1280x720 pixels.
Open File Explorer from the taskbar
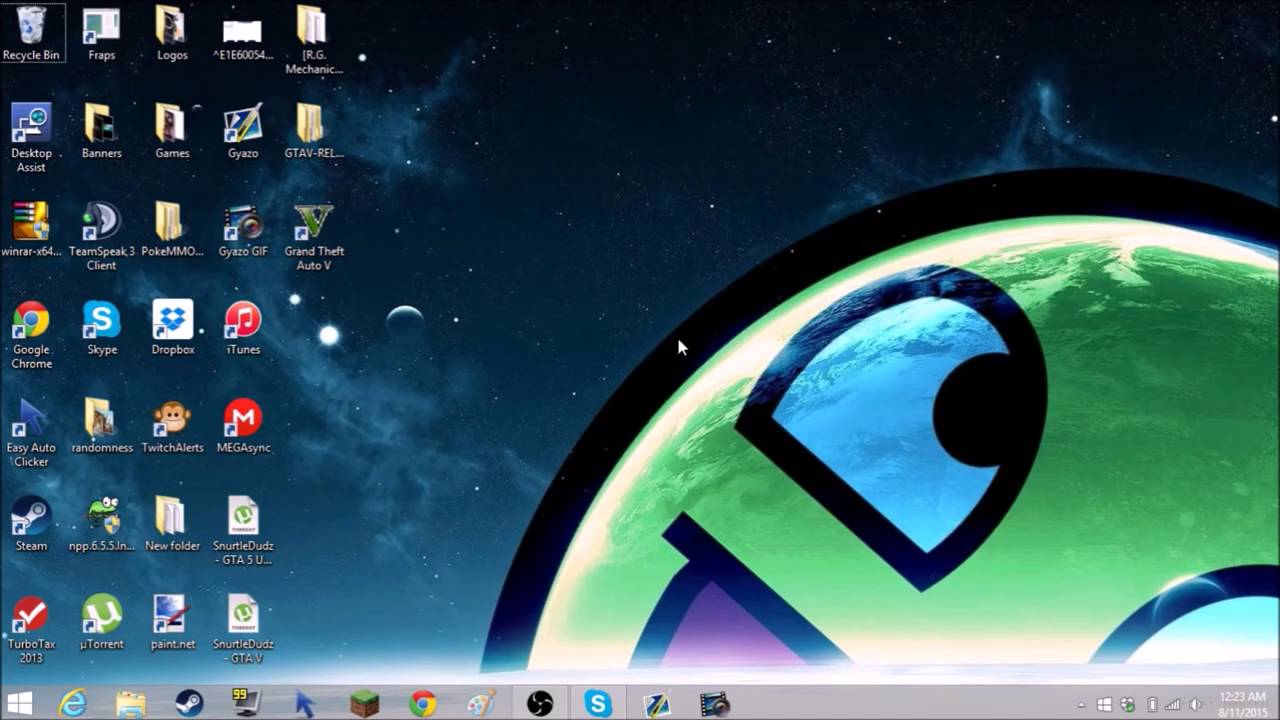coord(131,703)
